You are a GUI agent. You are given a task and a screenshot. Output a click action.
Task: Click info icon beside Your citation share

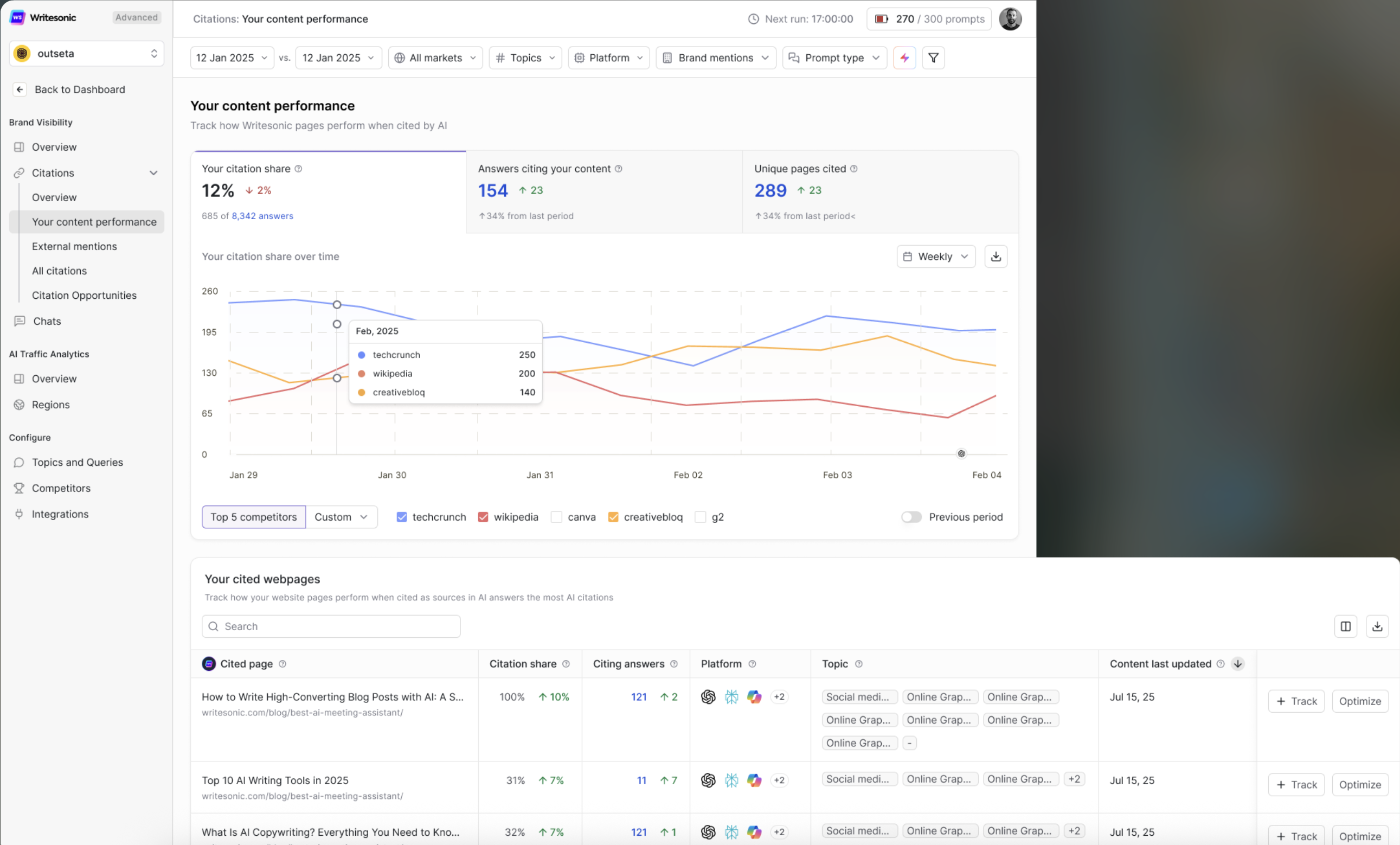298,169
